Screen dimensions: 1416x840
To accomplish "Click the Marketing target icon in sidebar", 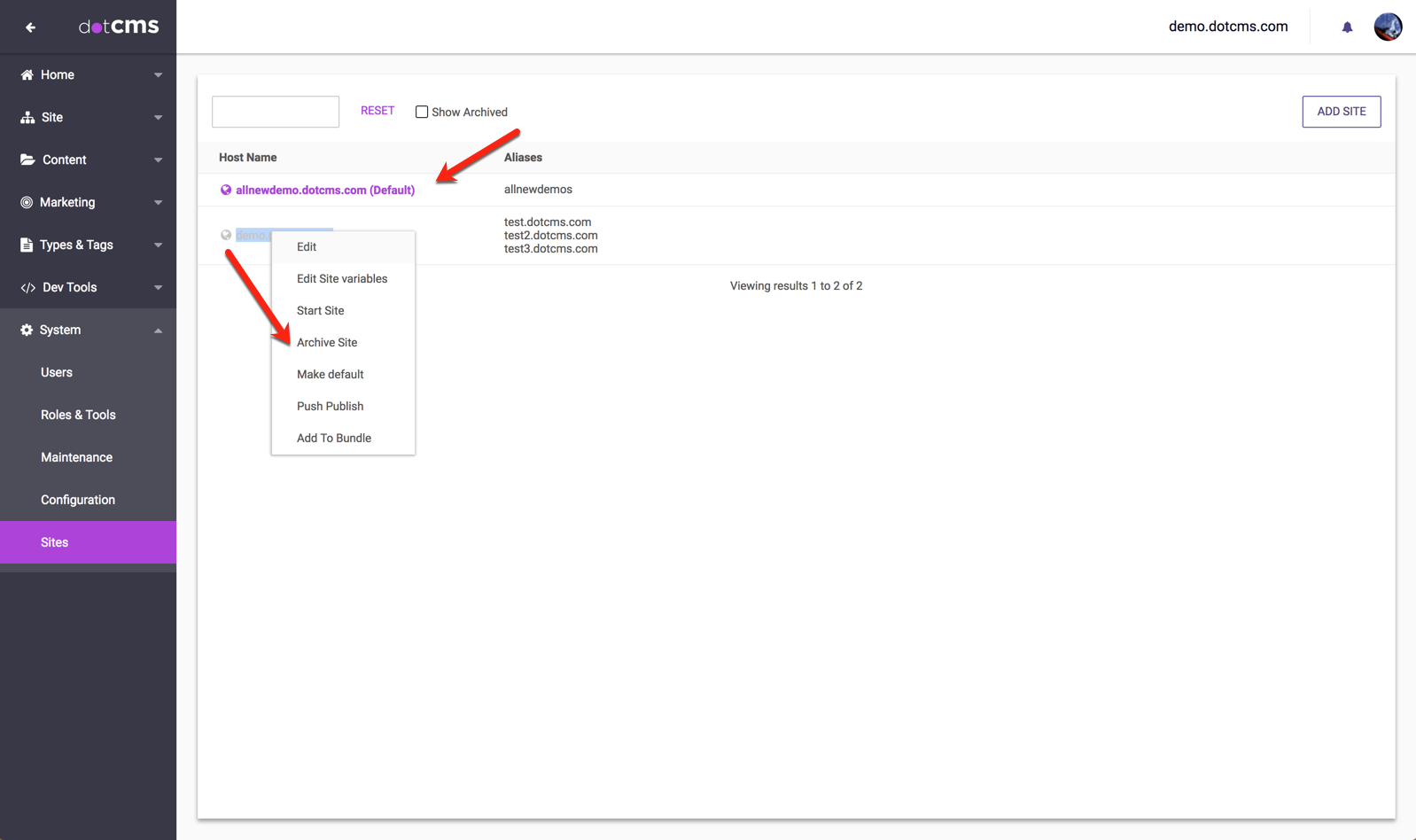I will pyautogui.click(x=27, y=203).
